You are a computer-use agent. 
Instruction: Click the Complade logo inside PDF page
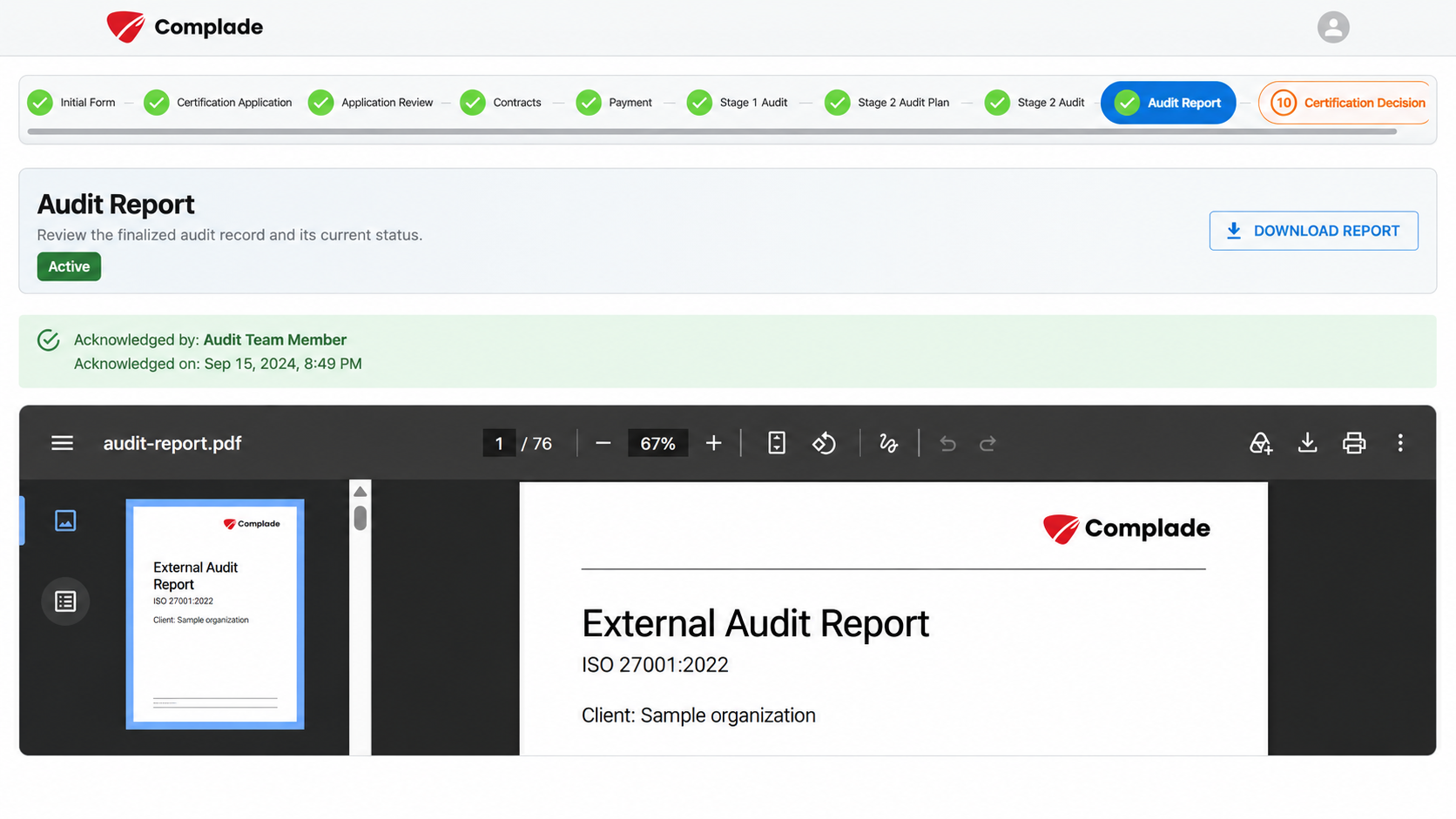coord(1126,528)
